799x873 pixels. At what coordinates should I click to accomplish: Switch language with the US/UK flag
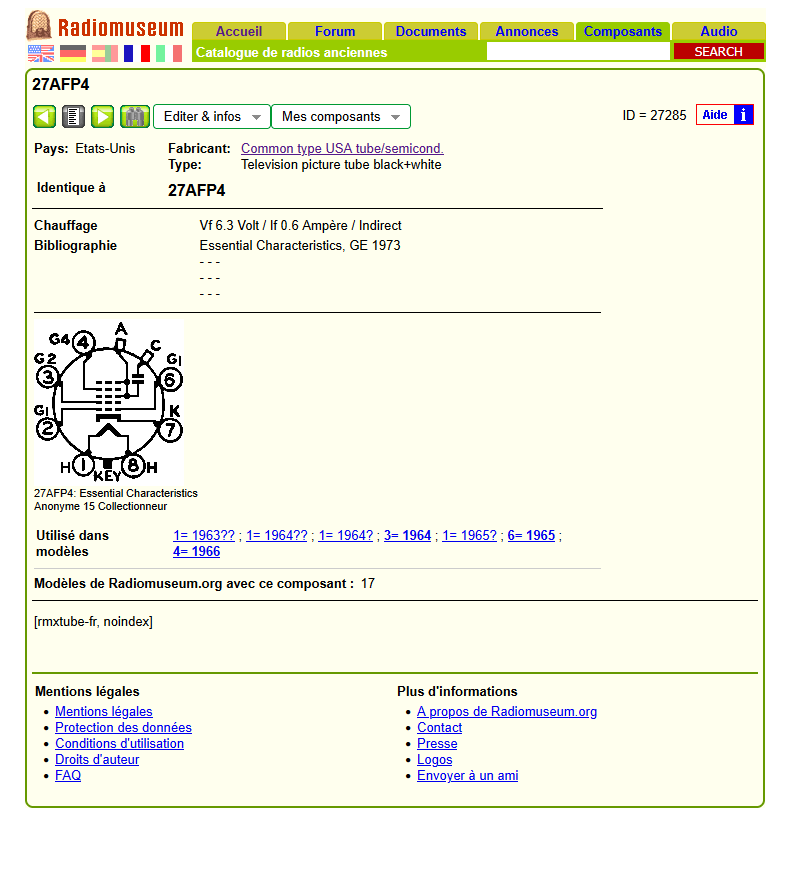coord(41,53)
